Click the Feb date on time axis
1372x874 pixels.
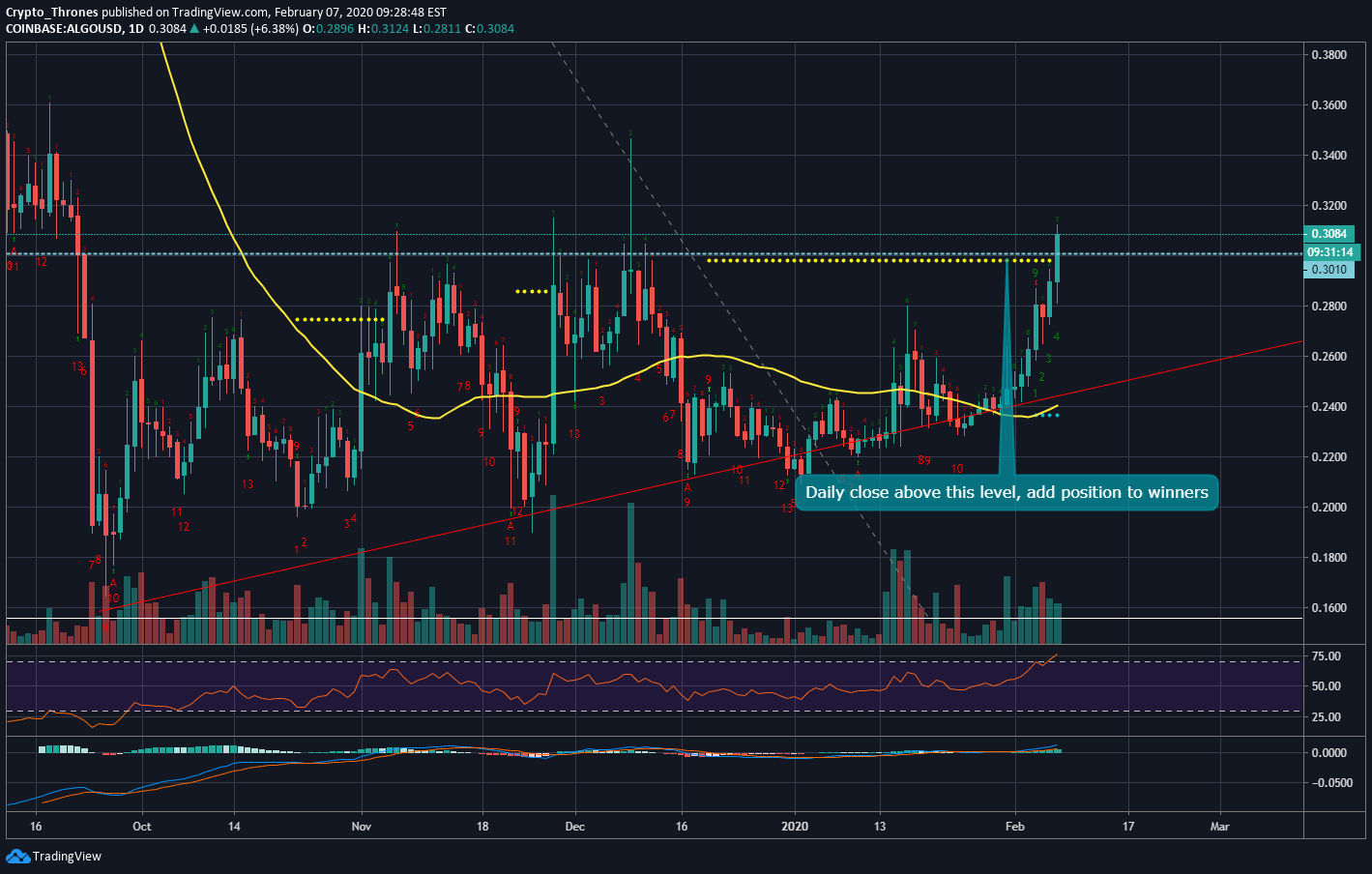(1014, 827)
